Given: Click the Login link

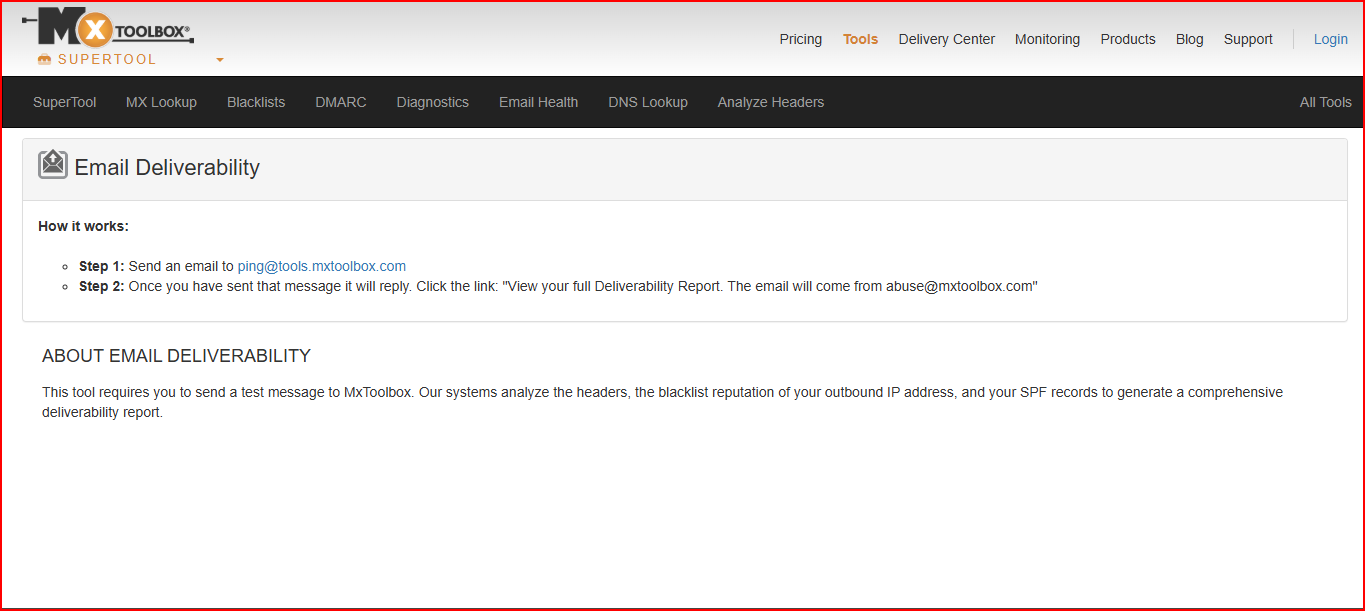Looking at the screenshot, I should point(1330,39).
